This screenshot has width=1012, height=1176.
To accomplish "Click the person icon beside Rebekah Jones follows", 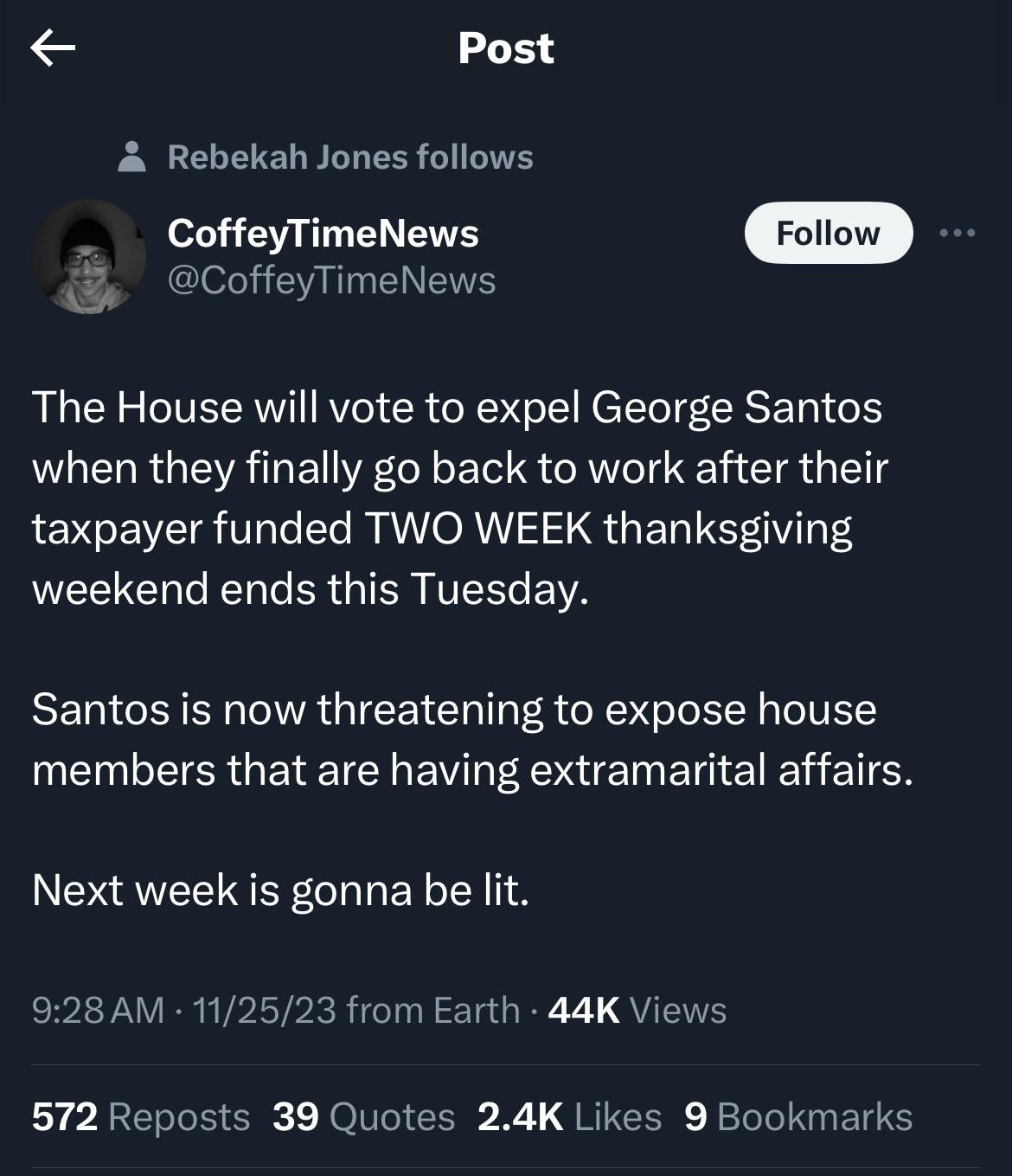I will [131, 157].
